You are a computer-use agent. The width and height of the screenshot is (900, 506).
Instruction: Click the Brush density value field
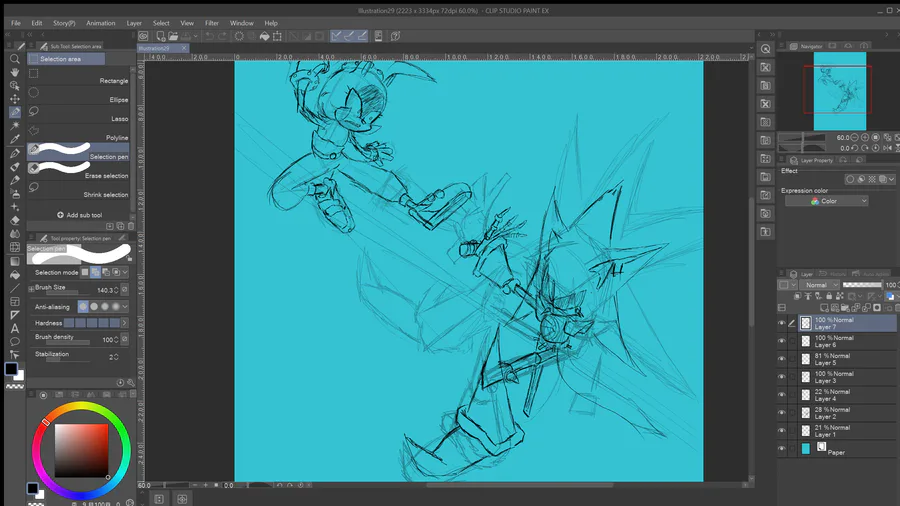(x=110, y=340)
